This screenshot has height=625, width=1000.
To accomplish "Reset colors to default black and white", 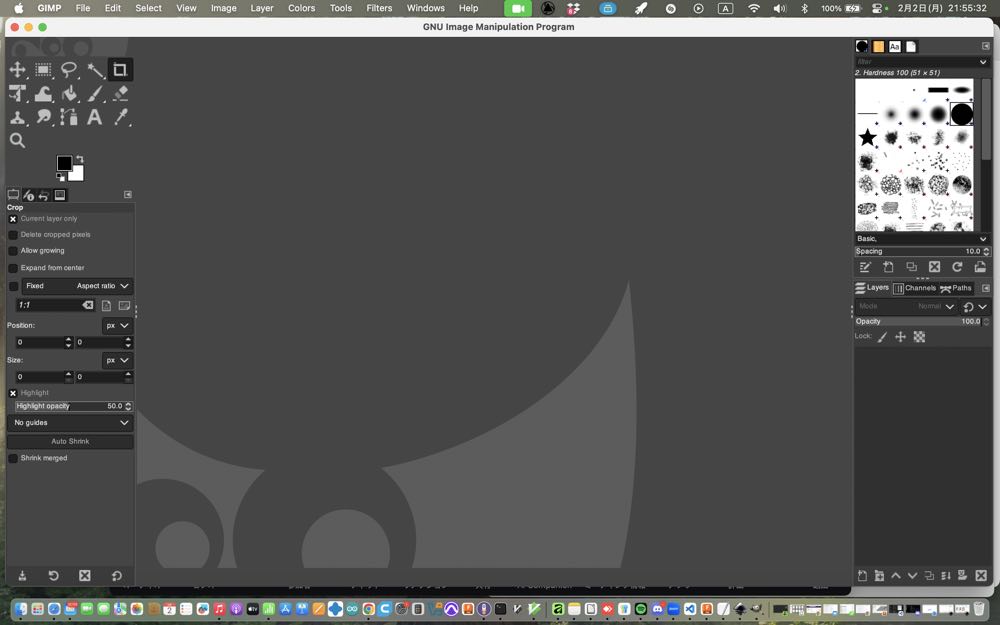I will [61, 177].
